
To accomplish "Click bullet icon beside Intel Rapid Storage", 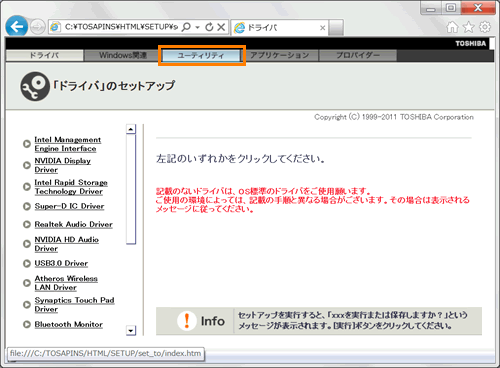I will click(x=27, y=187).
